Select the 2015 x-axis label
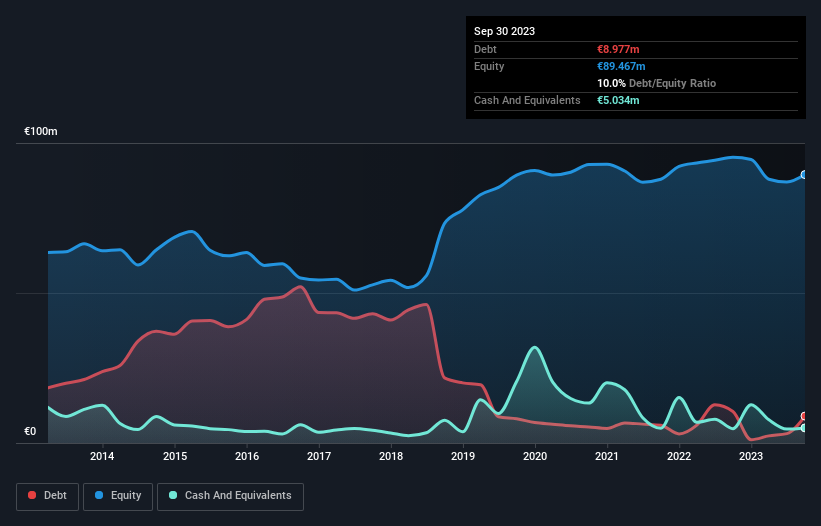Viewport: 821px width, 526px height. pyautogui.click(x=175, y=456)
